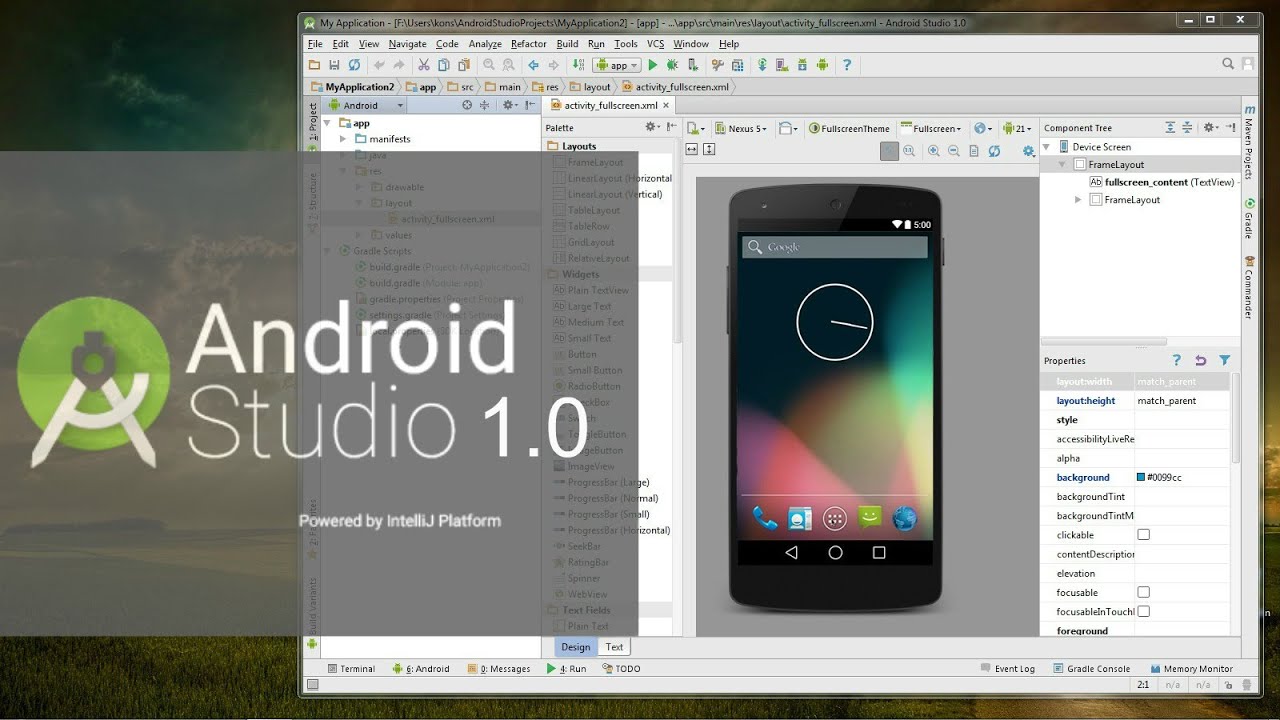Click the Make Project icon

[x=578, y=65]
